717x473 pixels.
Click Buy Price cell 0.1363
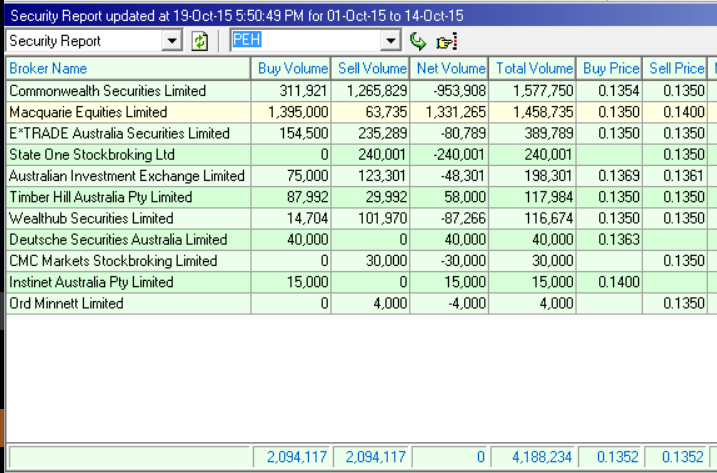(610, 240)
